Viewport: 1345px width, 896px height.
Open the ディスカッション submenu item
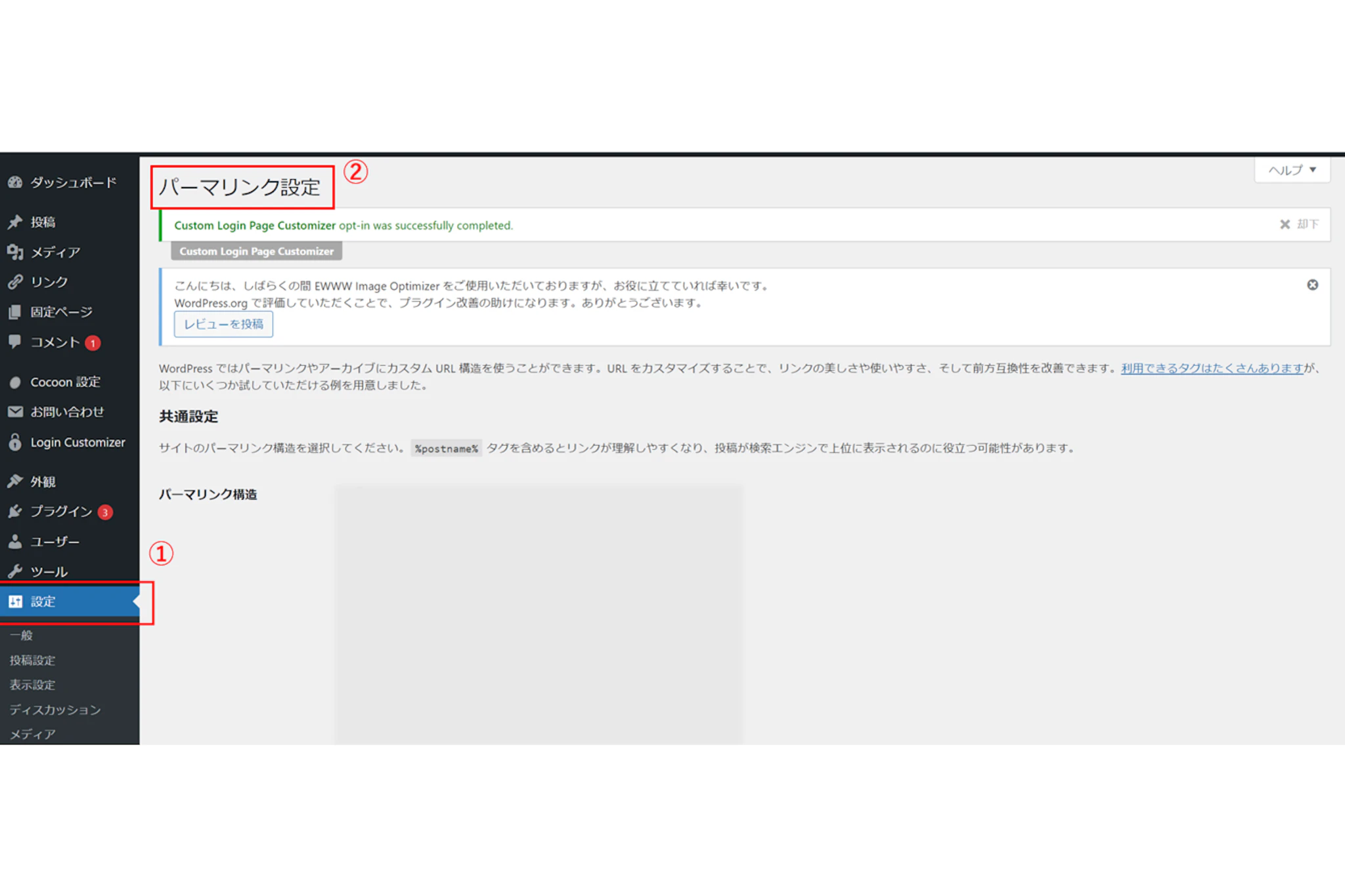55,710
